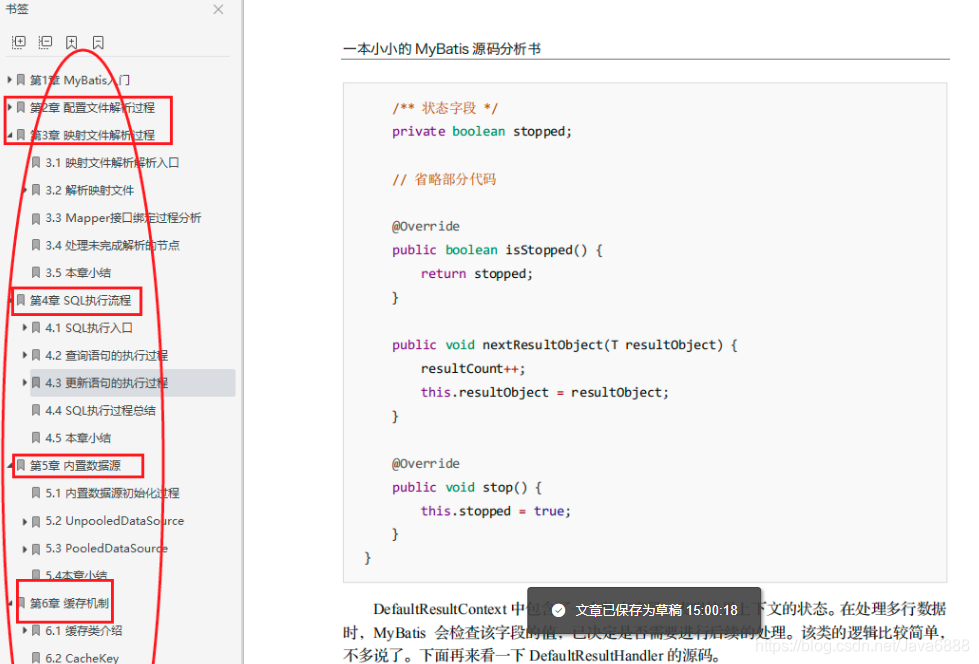Click the nextResultObject method declaration

pyautogui.click(x=564, y=345)
